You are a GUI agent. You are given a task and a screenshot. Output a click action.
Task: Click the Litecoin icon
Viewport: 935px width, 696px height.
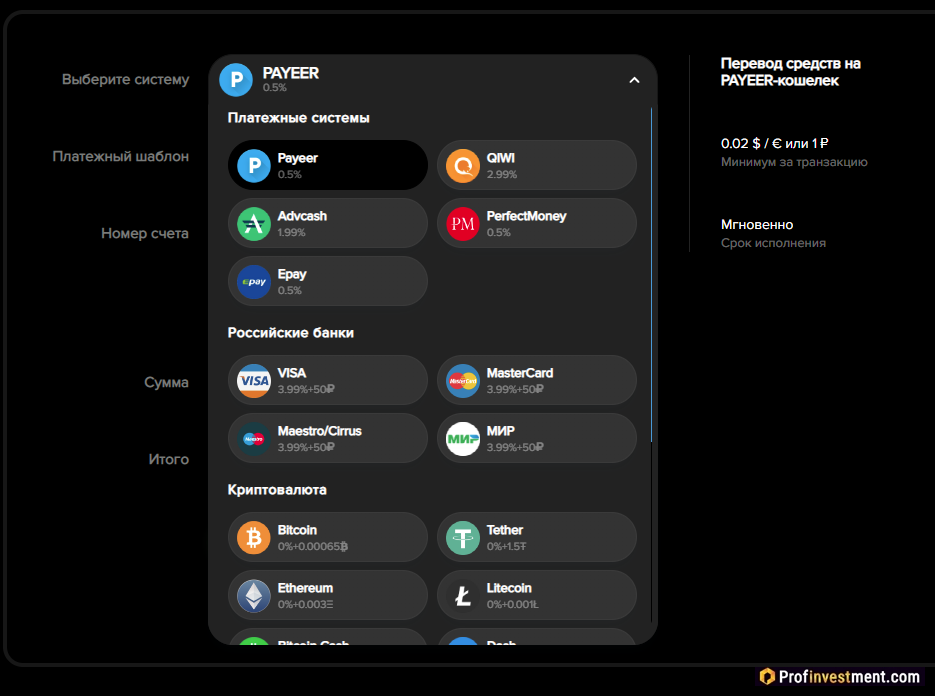coord(463,596)
